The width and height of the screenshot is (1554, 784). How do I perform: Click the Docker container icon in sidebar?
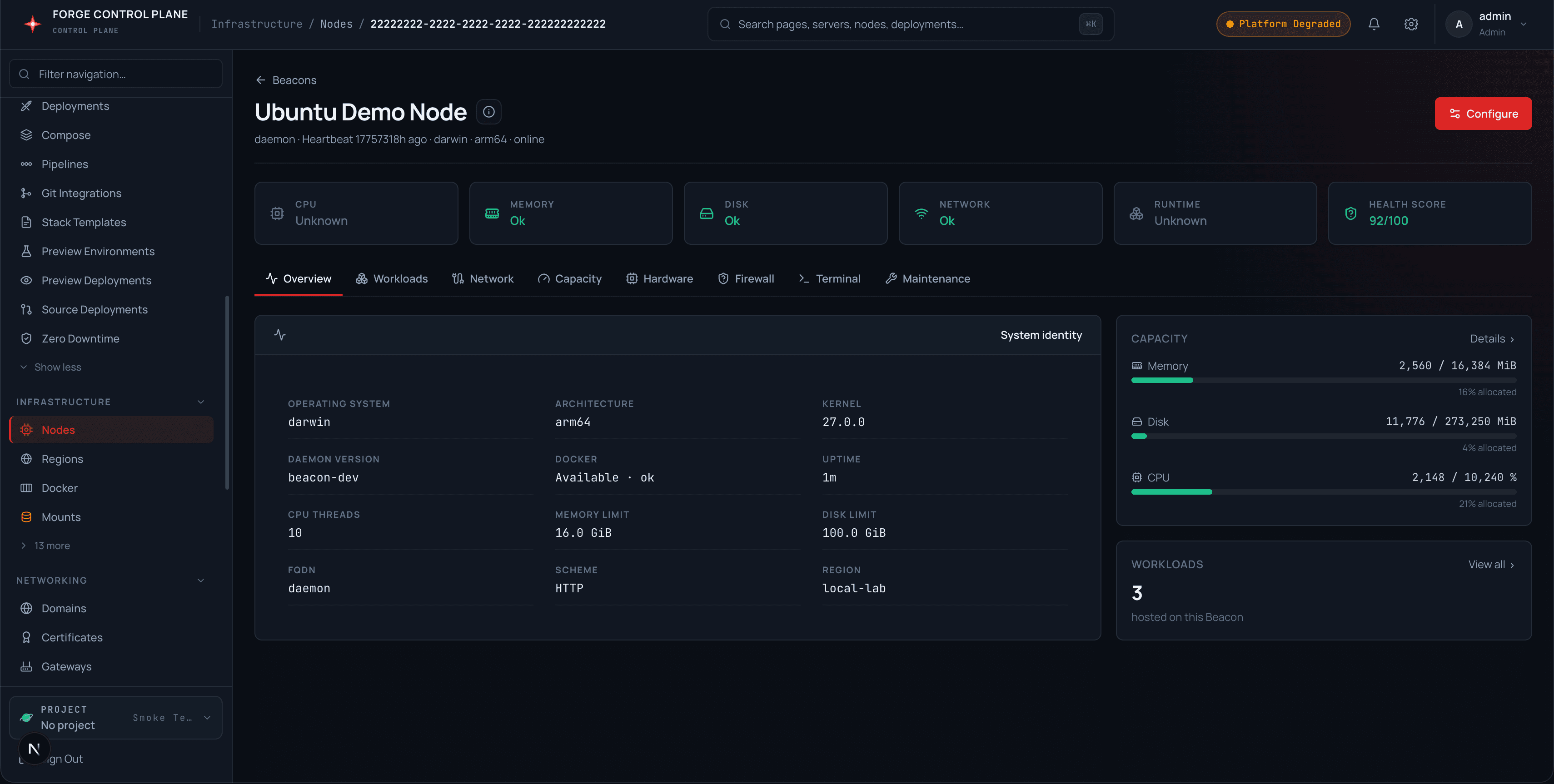pyautogui.click(x=26, y=488)
